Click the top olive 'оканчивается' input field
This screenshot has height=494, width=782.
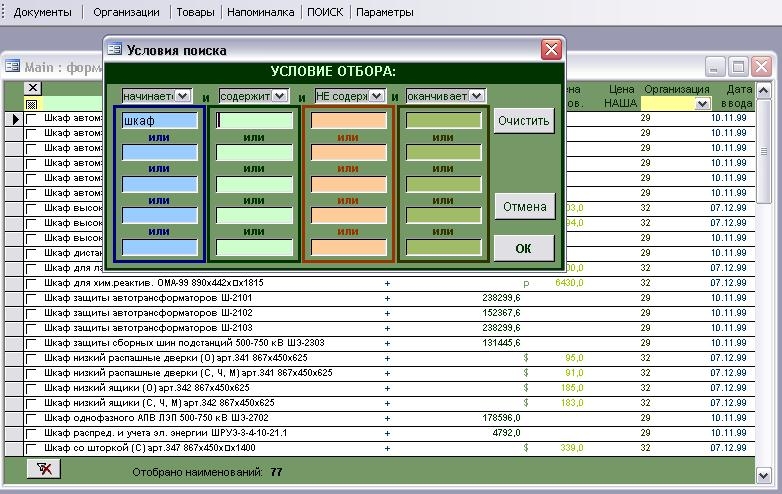point(443,120)
